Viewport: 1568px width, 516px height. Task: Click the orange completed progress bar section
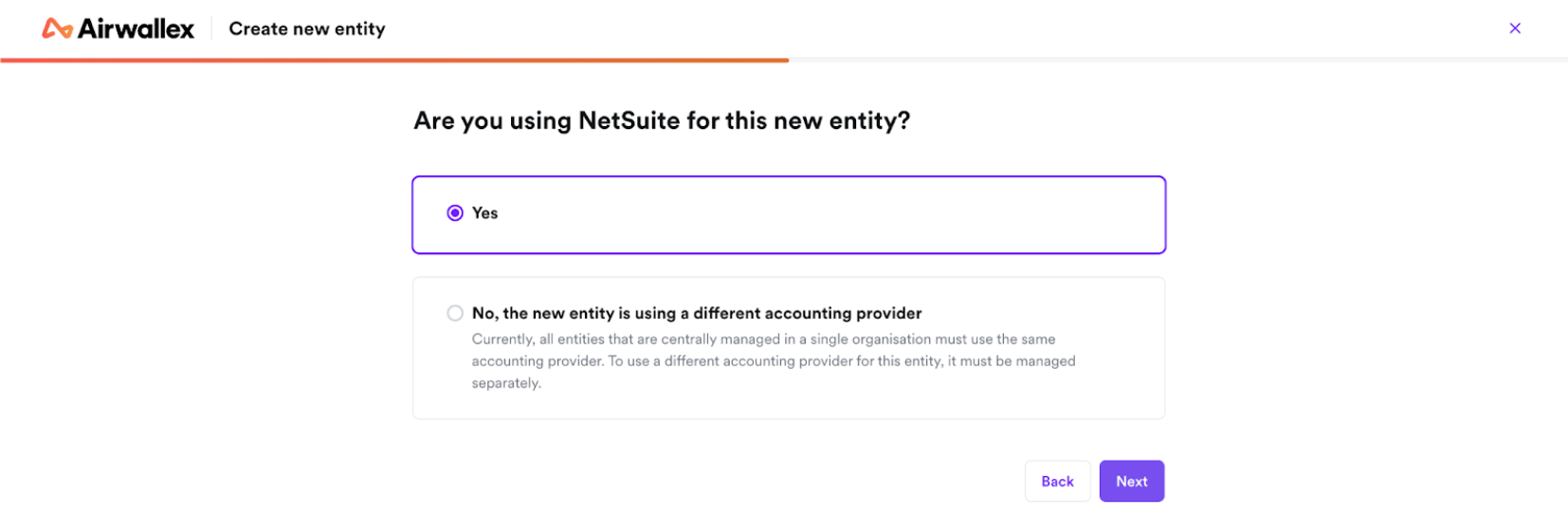394,60
